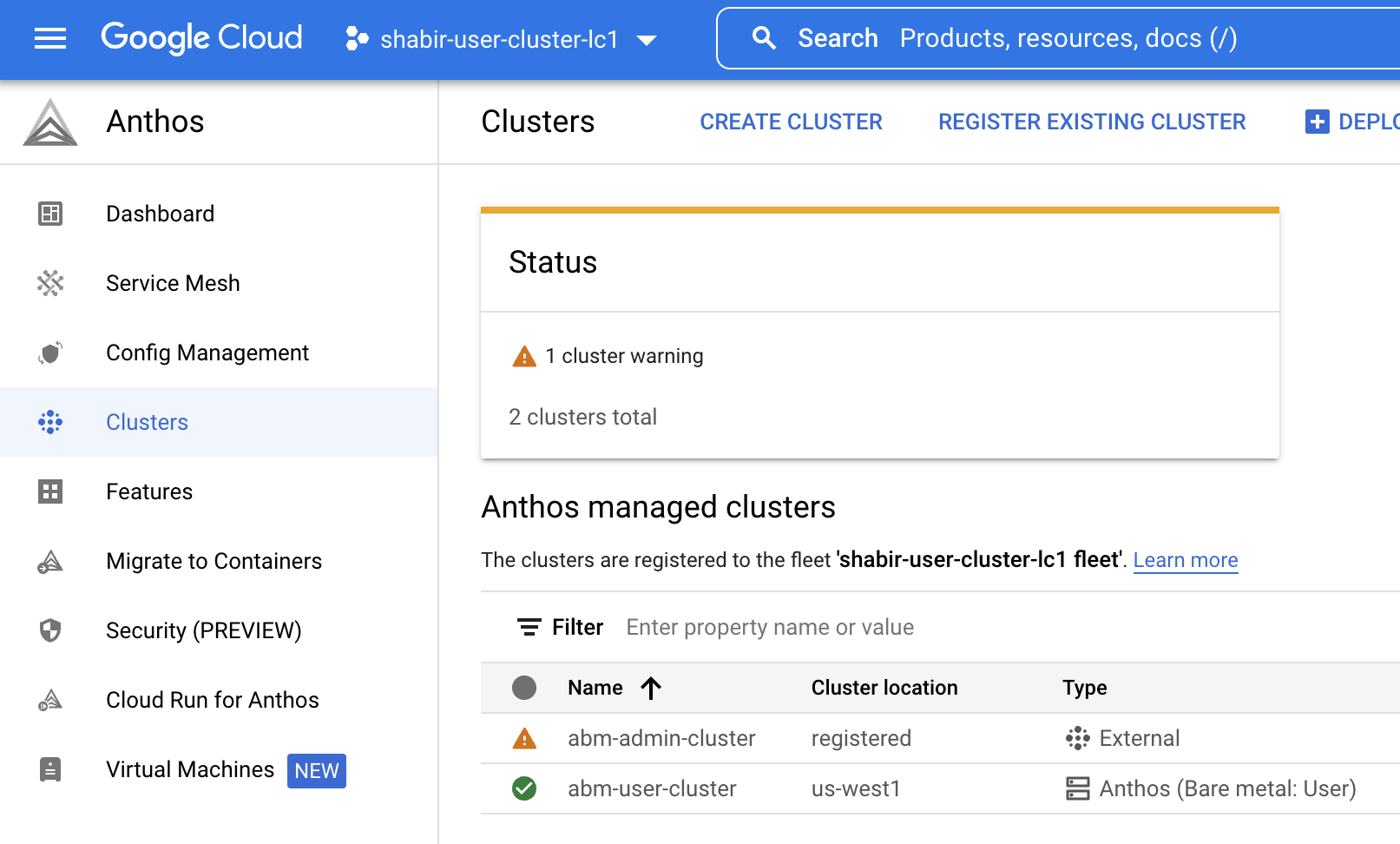Open the Filter options in cluster list
The height and width of the screenshot is (844, 1400).
[560, 626]
